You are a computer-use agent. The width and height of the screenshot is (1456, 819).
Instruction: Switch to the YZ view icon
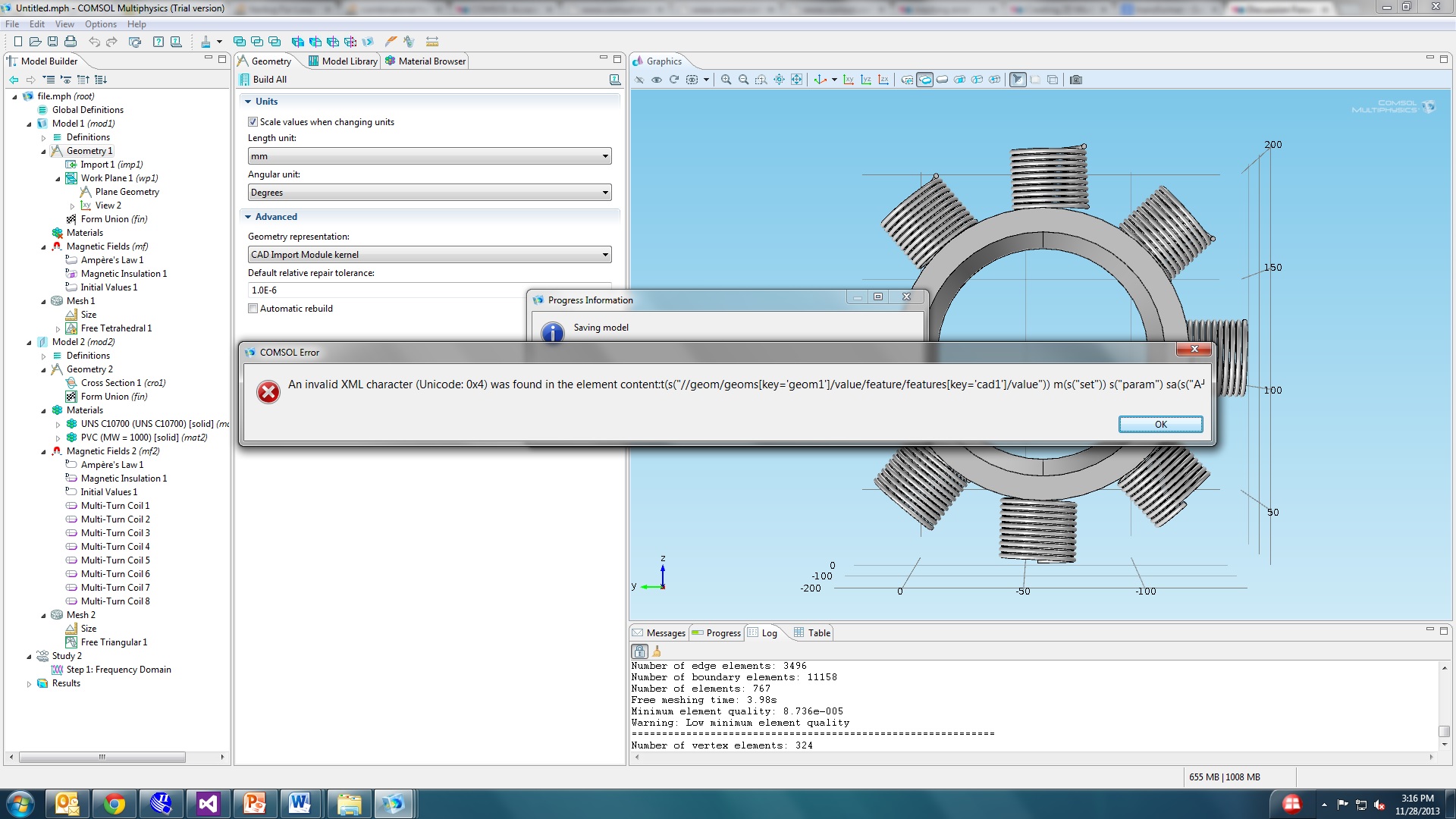tap(866, 80)
